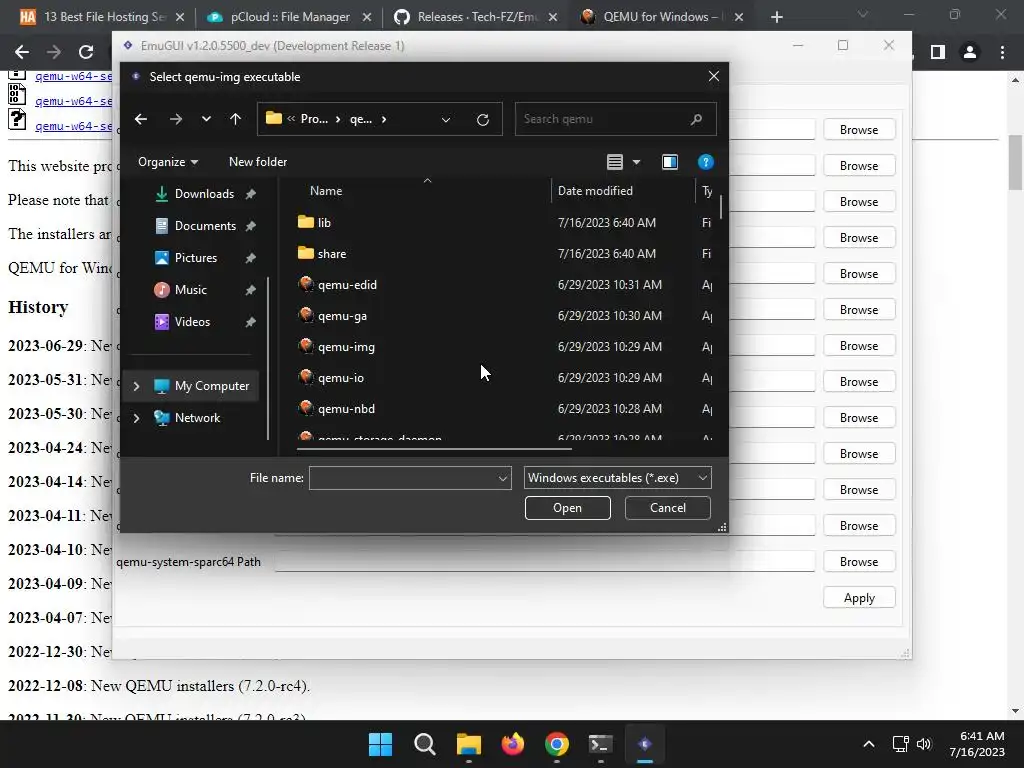The width and height of the screenshot is (1024, 768).
Task: Switch to QEMU for Windows tab
Action: coord(663,17)
